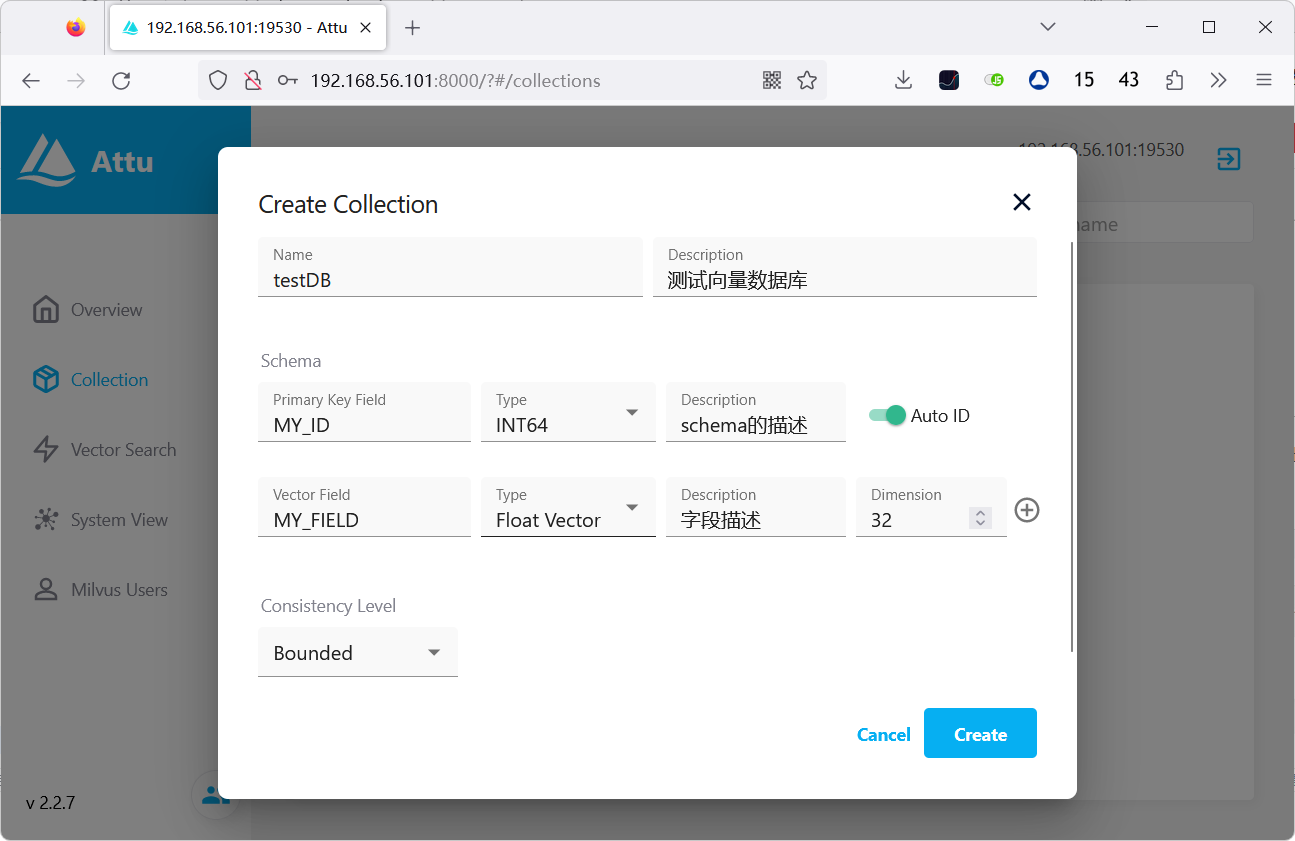Select the 192.168.56.101:19530 - Attu tab

pyautogui.click(x=247, y=28)
